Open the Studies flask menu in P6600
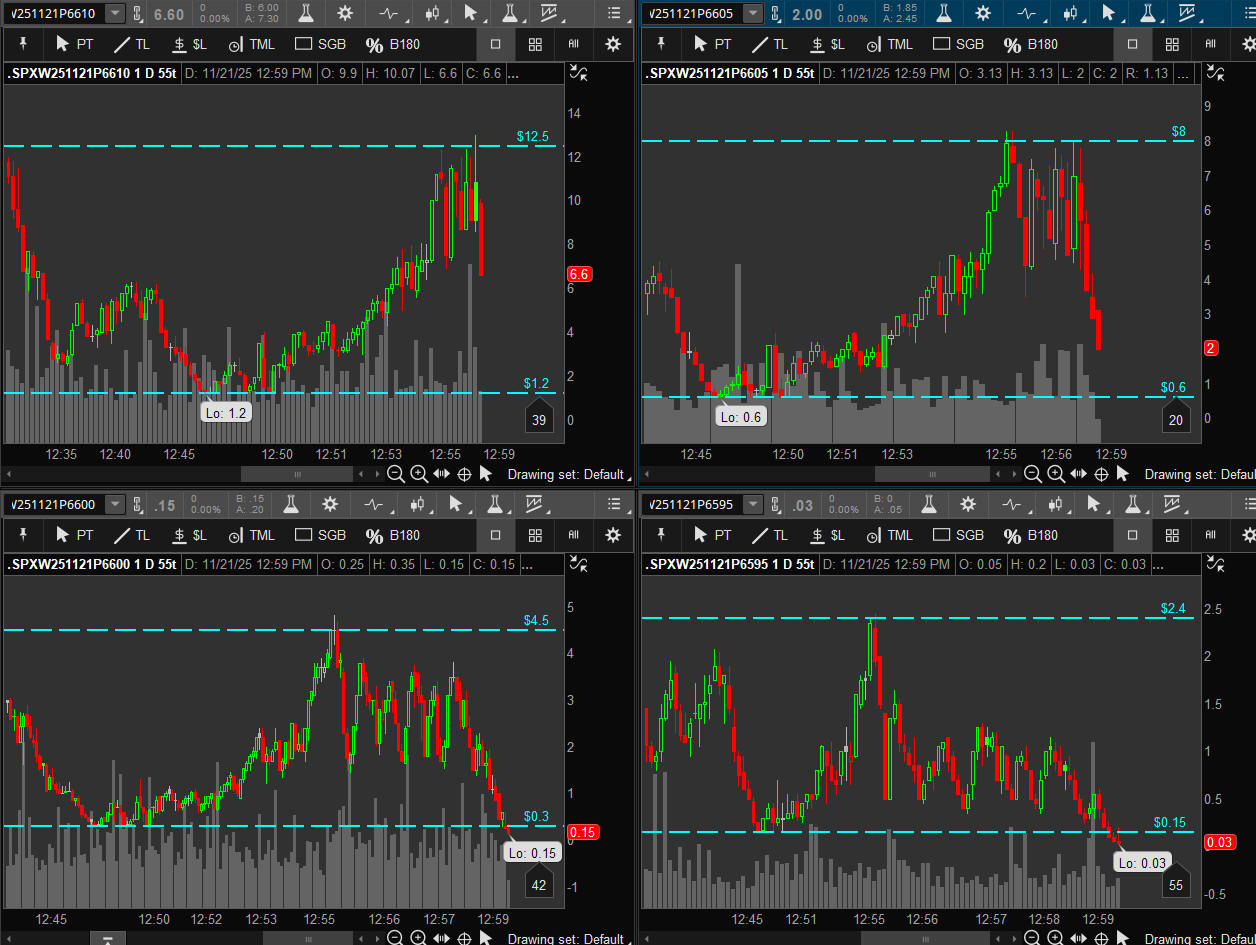 (x=291, y=505)
